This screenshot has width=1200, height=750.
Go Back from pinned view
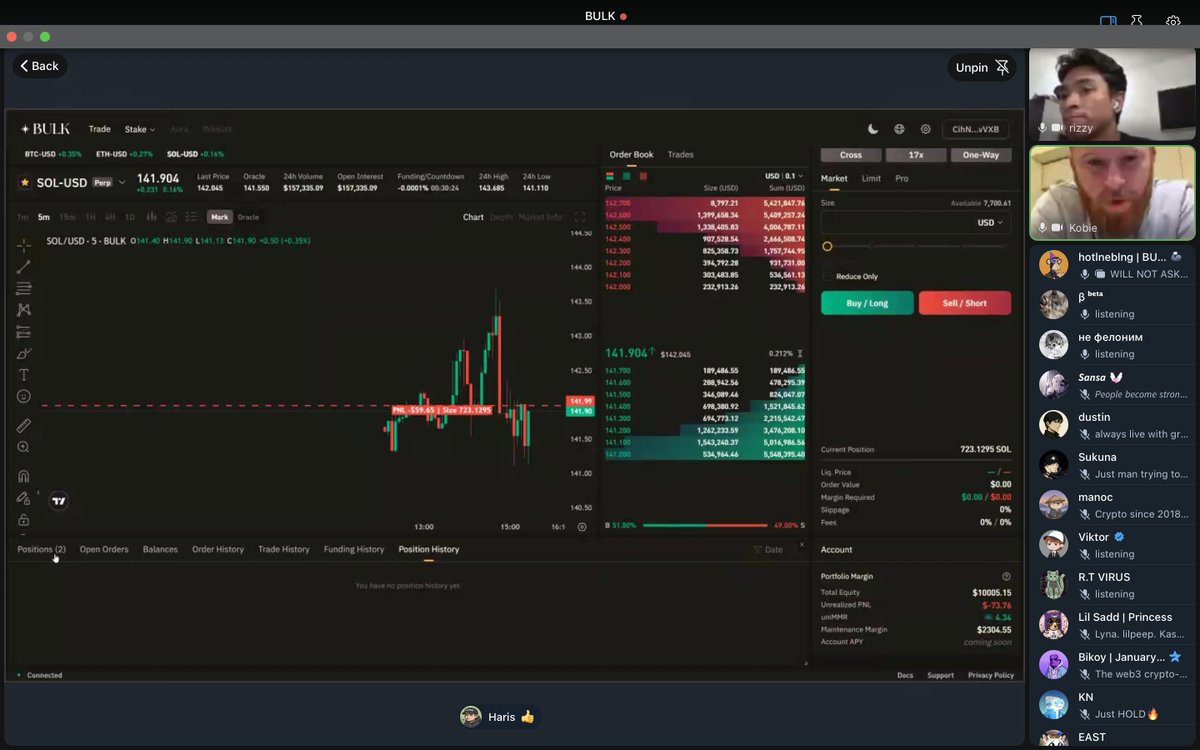[x=40, y=66]
